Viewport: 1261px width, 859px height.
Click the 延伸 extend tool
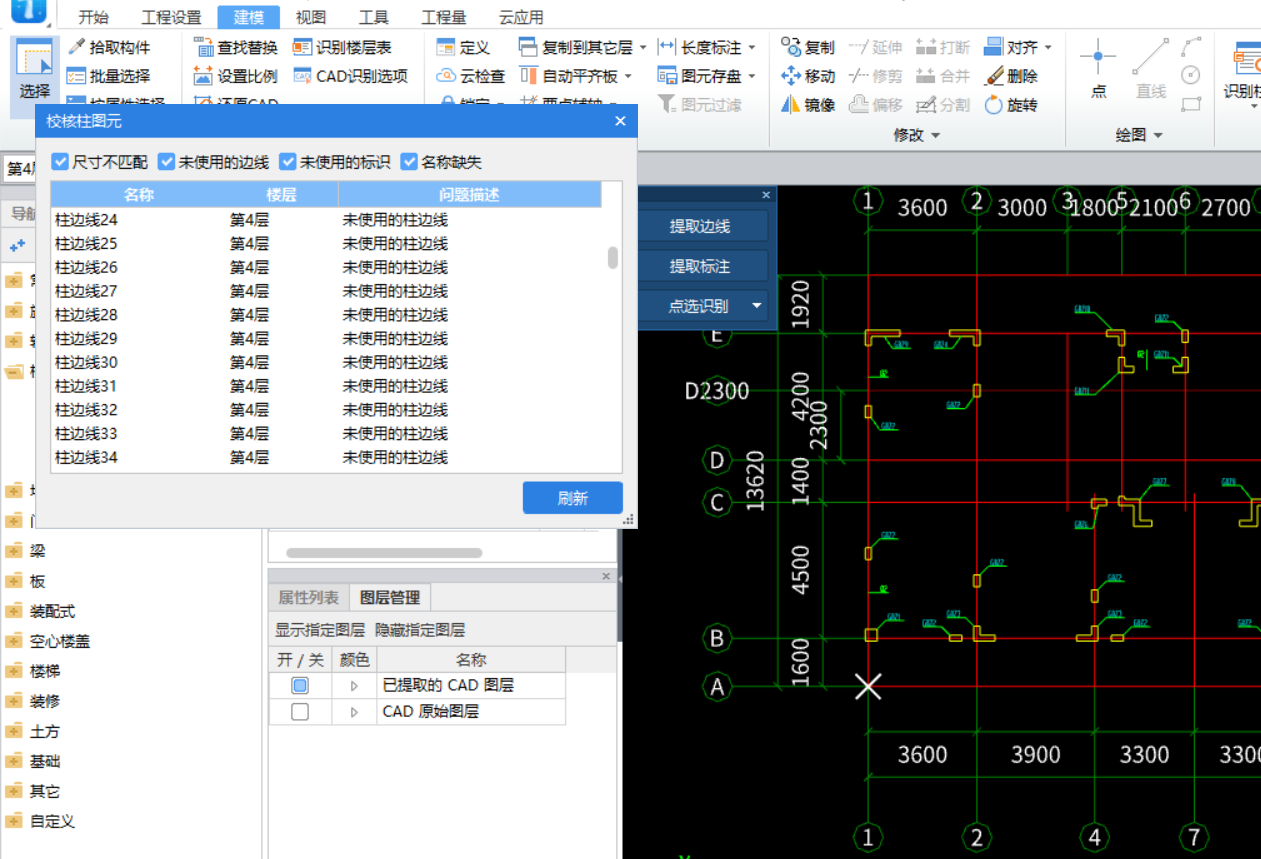(x=875, y=47)
